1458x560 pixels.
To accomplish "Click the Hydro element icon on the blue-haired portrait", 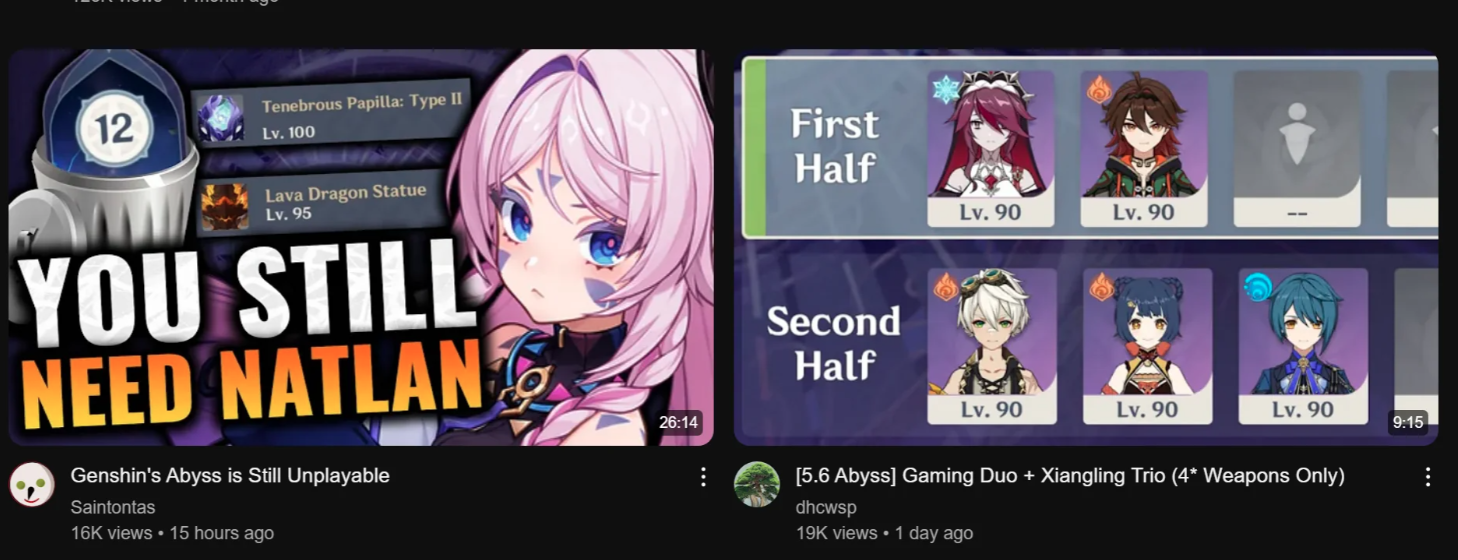I will point(1256,287).
